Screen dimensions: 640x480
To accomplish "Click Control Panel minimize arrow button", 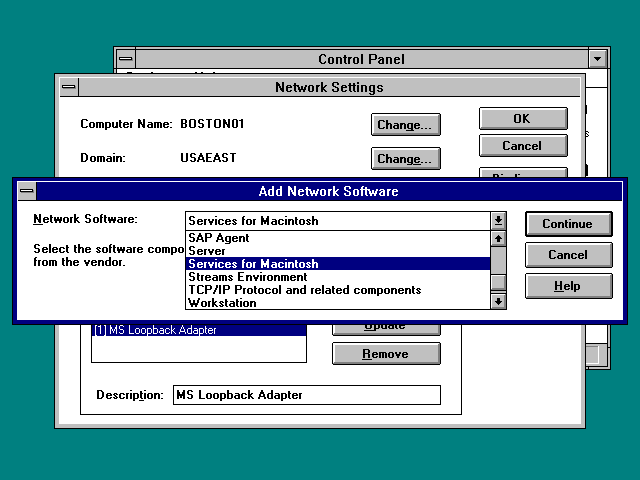I will (x=598, y=59).
